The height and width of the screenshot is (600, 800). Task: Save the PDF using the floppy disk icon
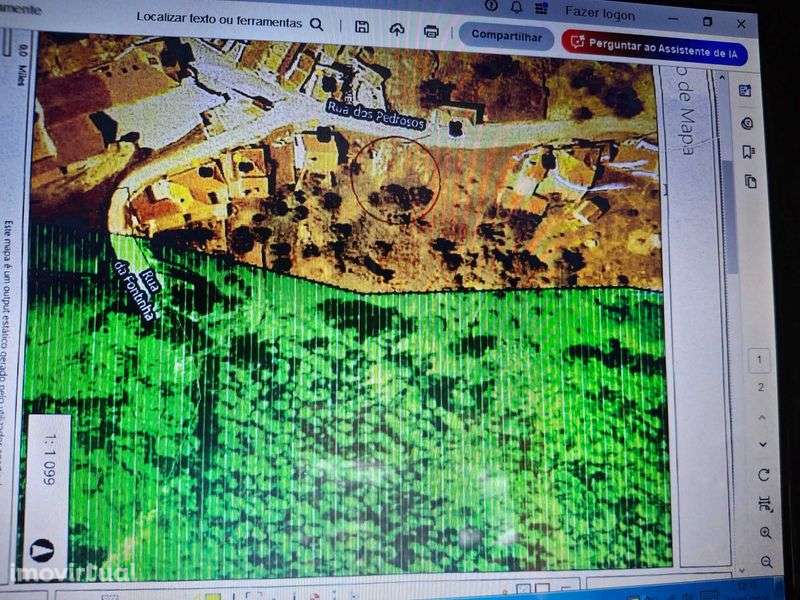(x=362, y=27)
